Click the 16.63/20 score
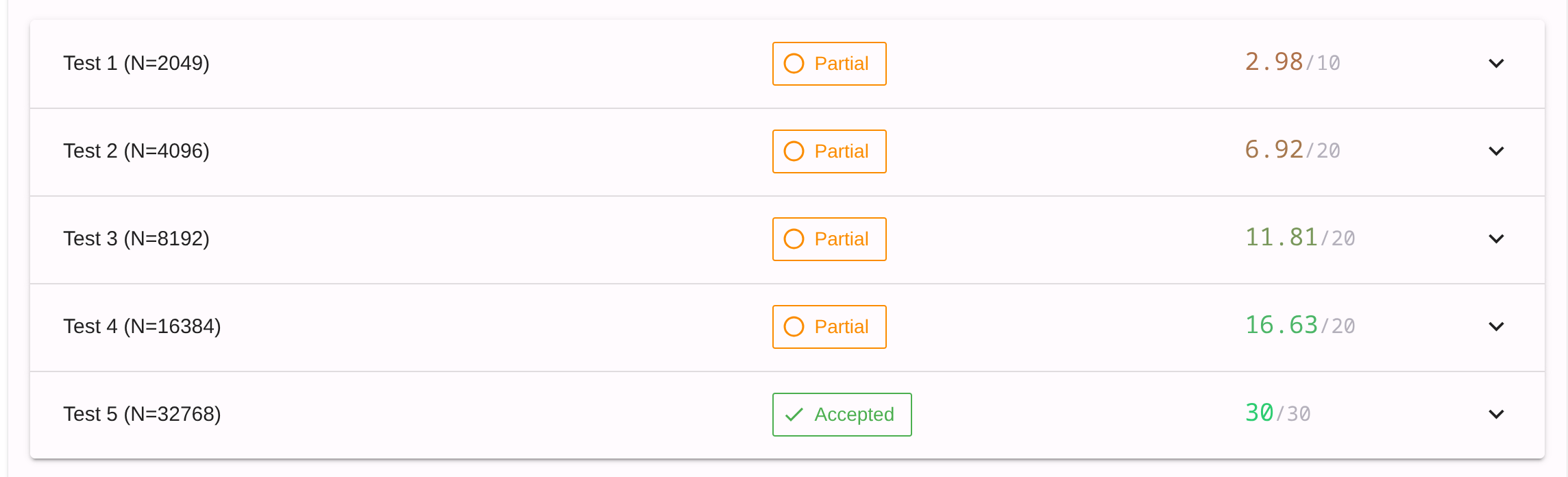1568x477 pixels. [1299, 326]
